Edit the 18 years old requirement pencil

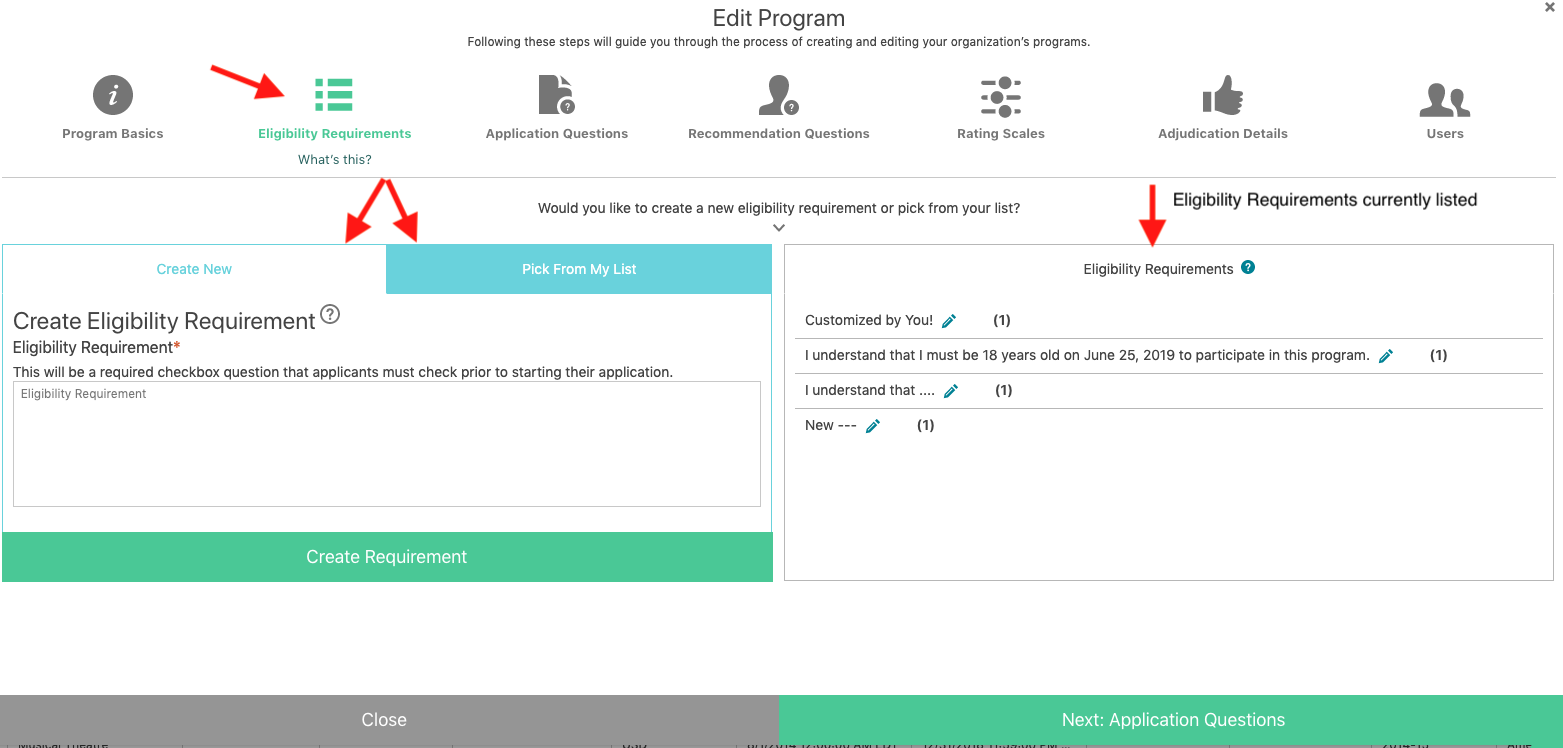(1386, 356)
